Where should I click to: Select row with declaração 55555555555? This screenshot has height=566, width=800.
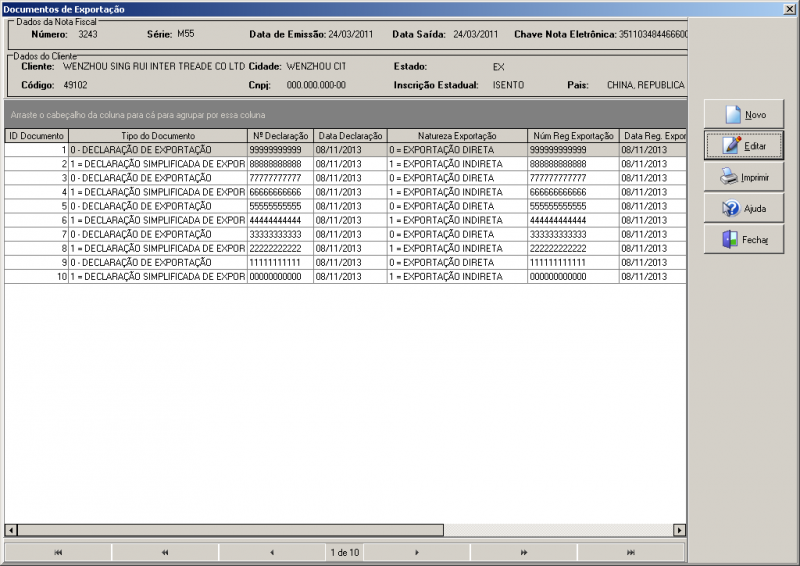(x=345, y=206)
